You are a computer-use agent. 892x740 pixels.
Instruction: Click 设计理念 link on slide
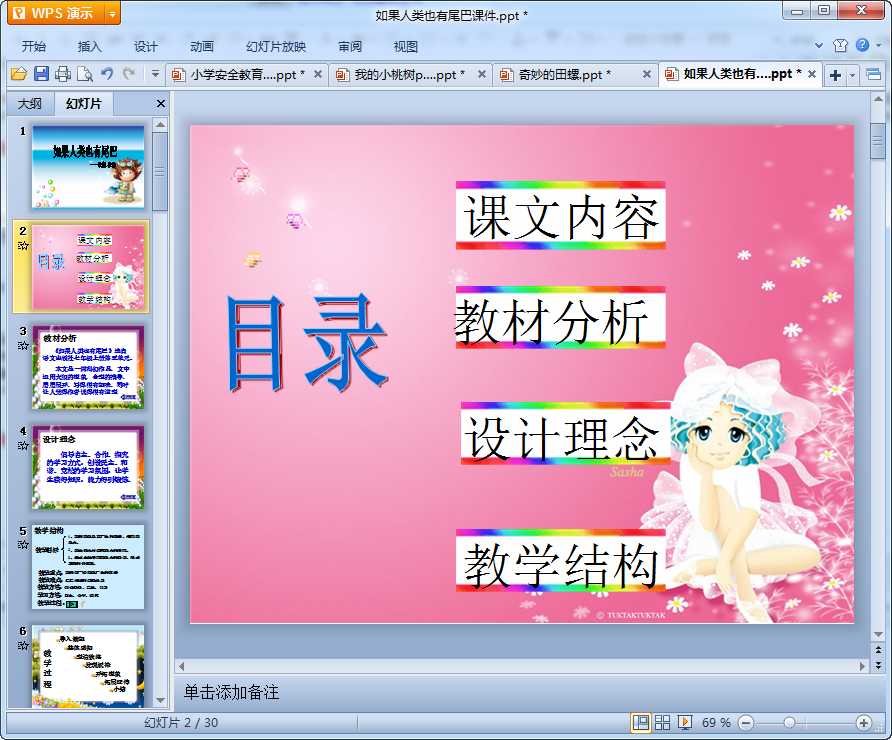point(565,435)
